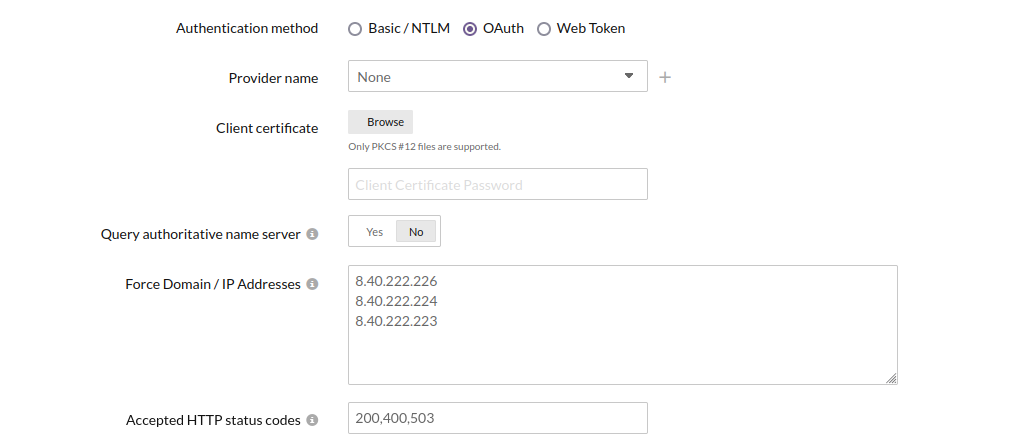Click info icon beside Force Domain / IP Addresses
The height and width of the screenshot is (440, 1021).
click(x=312, y=284)
